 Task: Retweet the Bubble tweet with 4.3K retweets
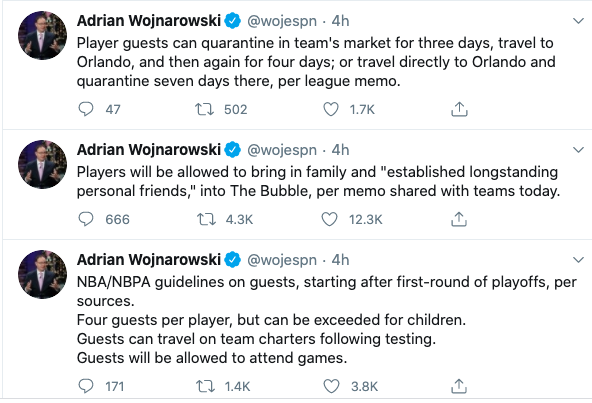point(206,219)
